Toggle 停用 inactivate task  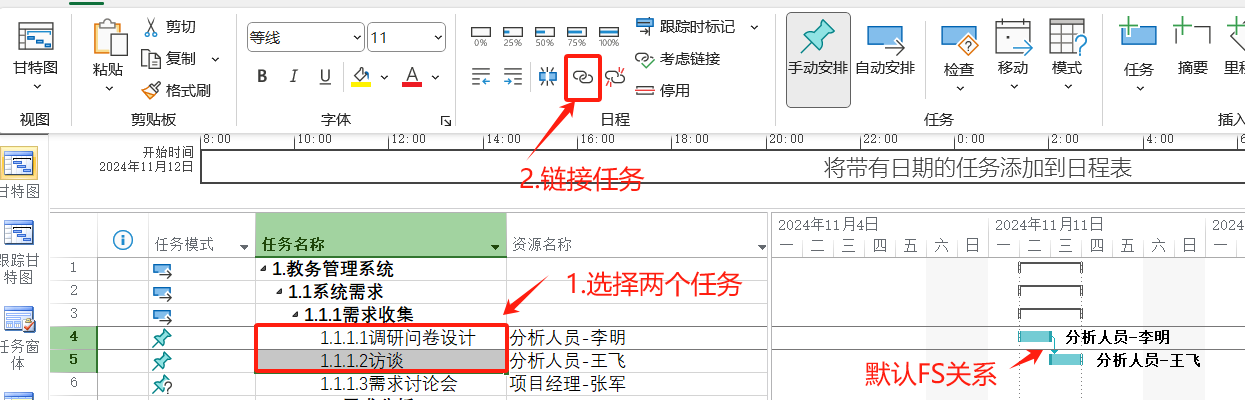coord(663,90)
